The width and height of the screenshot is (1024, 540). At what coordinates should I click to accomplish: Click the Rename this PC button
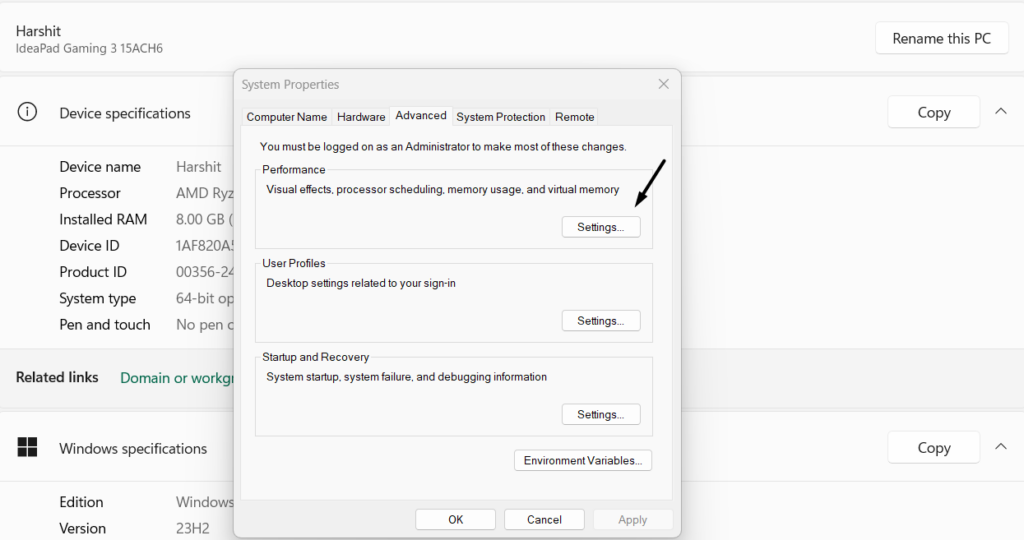(941, 38)
